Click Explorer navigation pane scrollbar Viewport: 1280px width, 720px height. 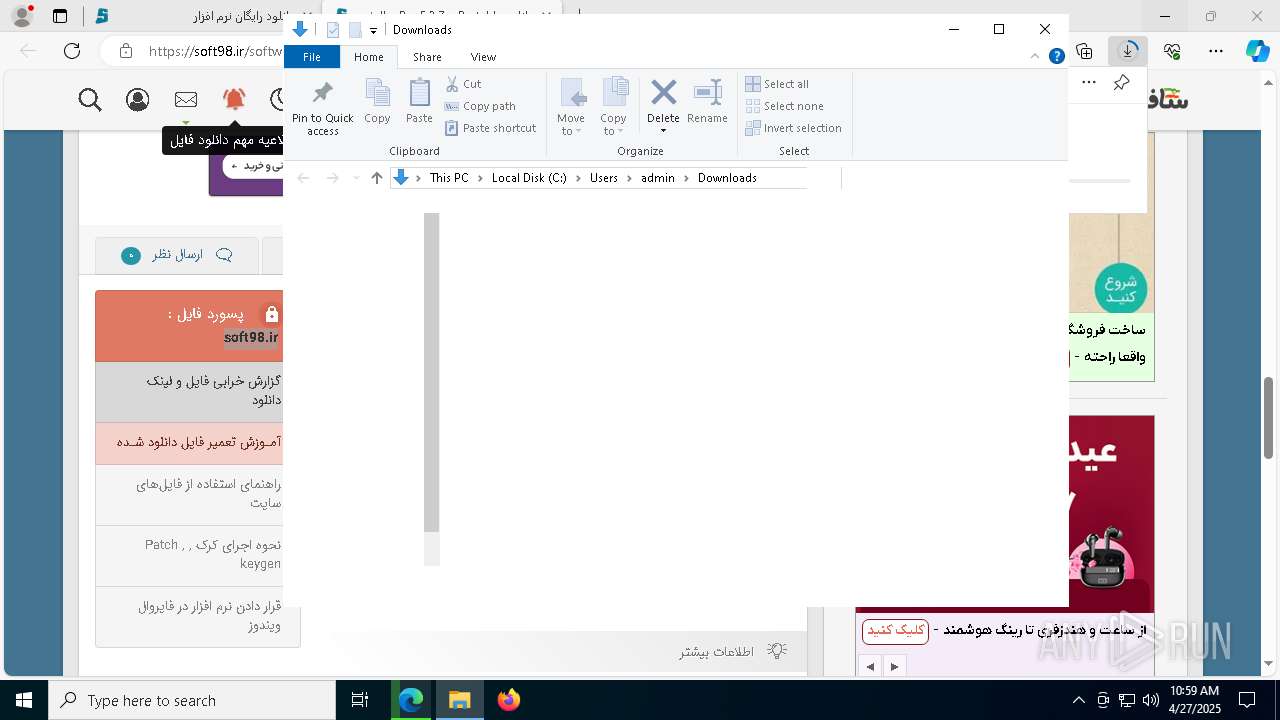point(432,372)
